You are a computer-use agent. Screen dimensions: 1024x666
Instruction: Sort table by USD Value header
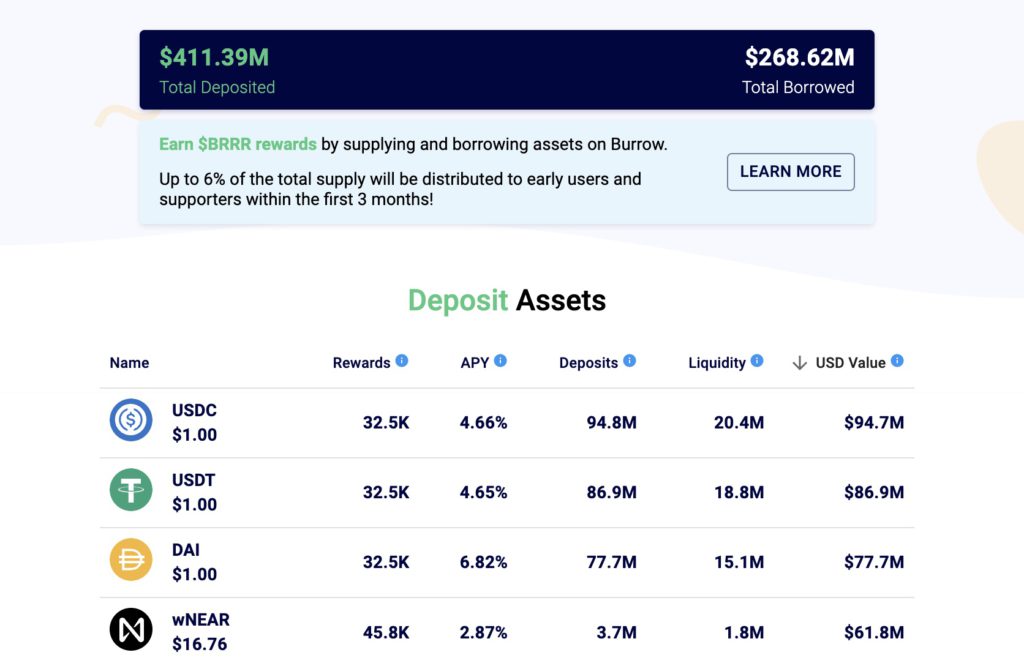tap(850, 363)
